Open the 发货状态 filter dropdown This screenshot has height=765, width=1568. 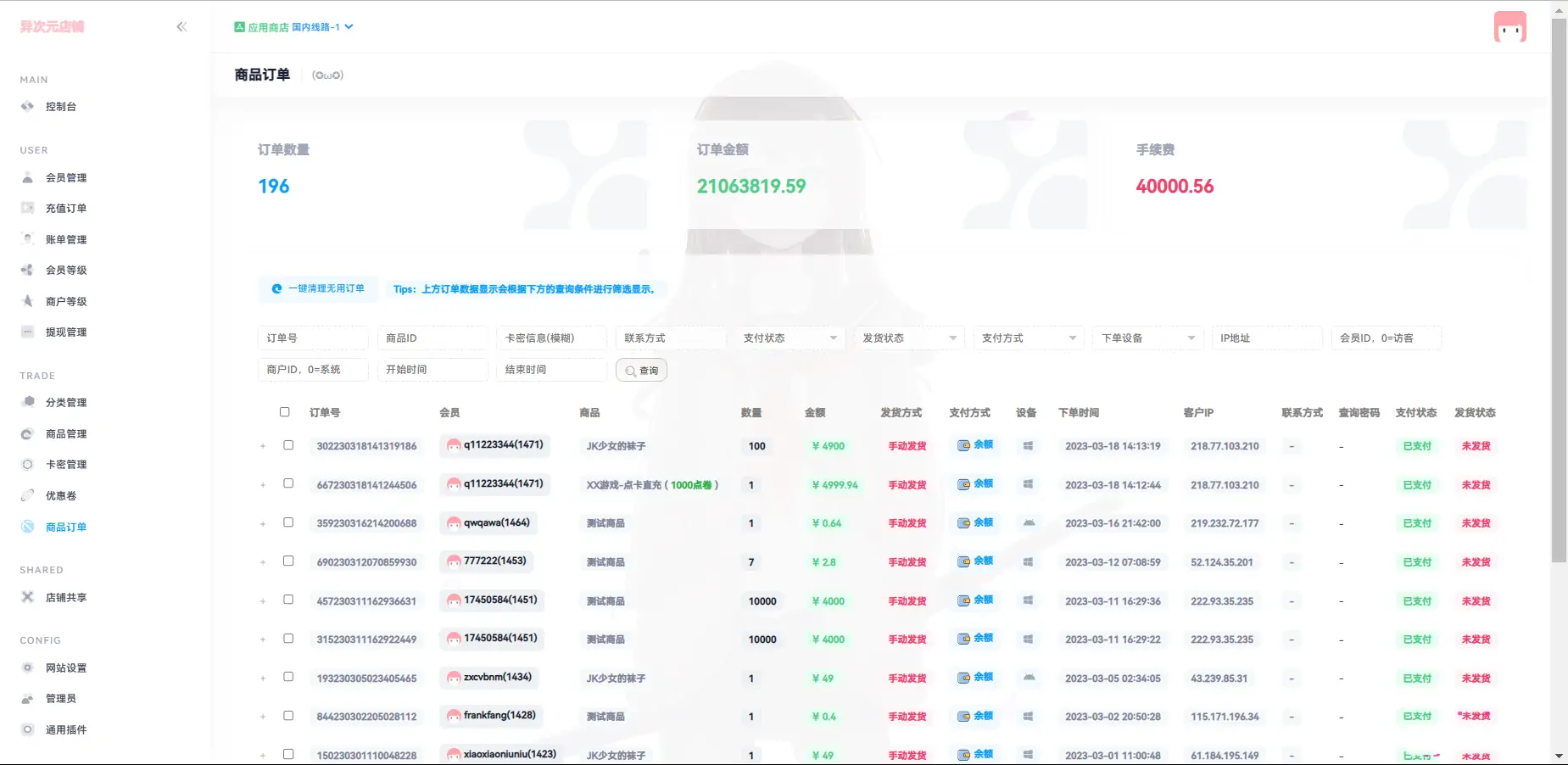click(x=909, y=338)
